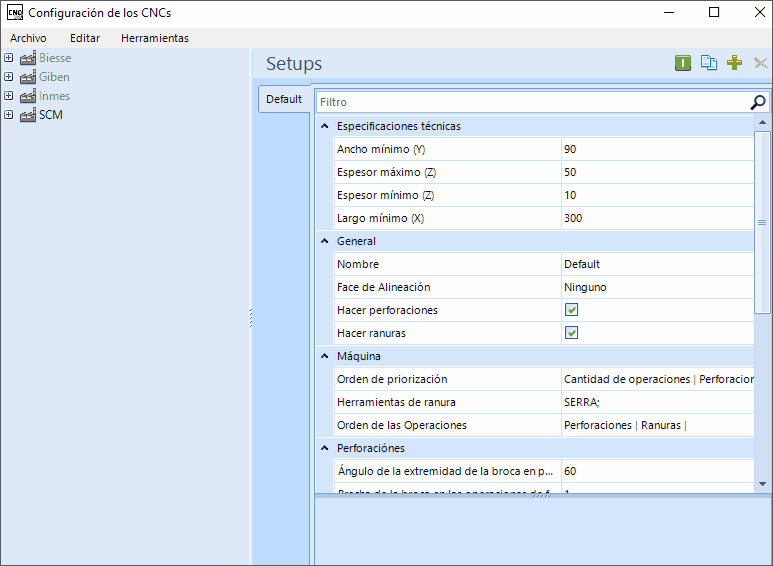Click the Herramientas de ranura value SERRA;
Screen dimensions: 773x566
(x=658, y=402)
